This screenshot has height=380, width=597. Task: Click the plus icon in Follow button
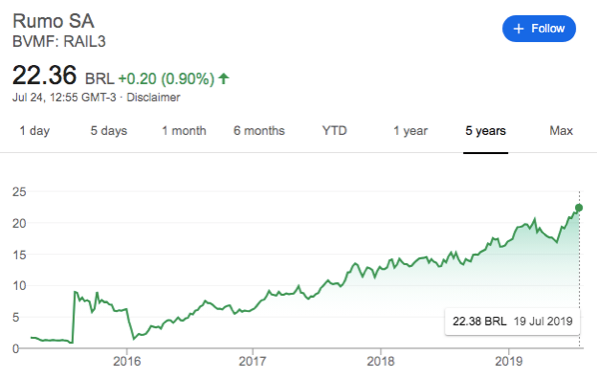tap(519, 29)
